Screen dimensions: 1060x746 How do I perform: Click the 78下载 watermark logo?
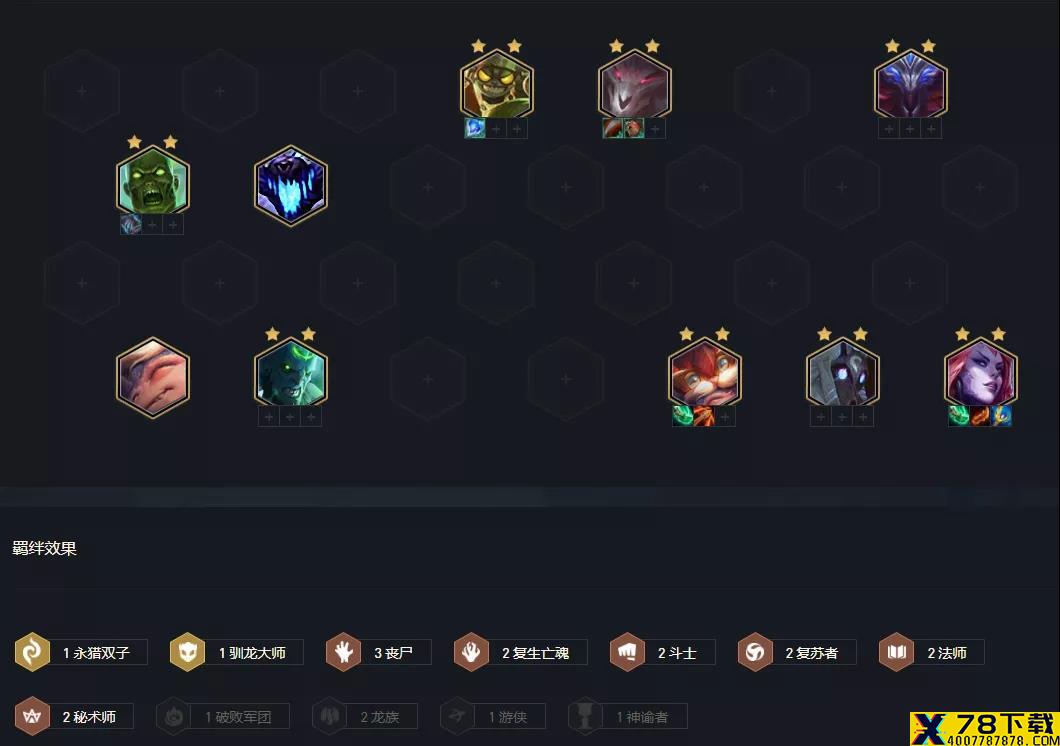coord(985,729)
